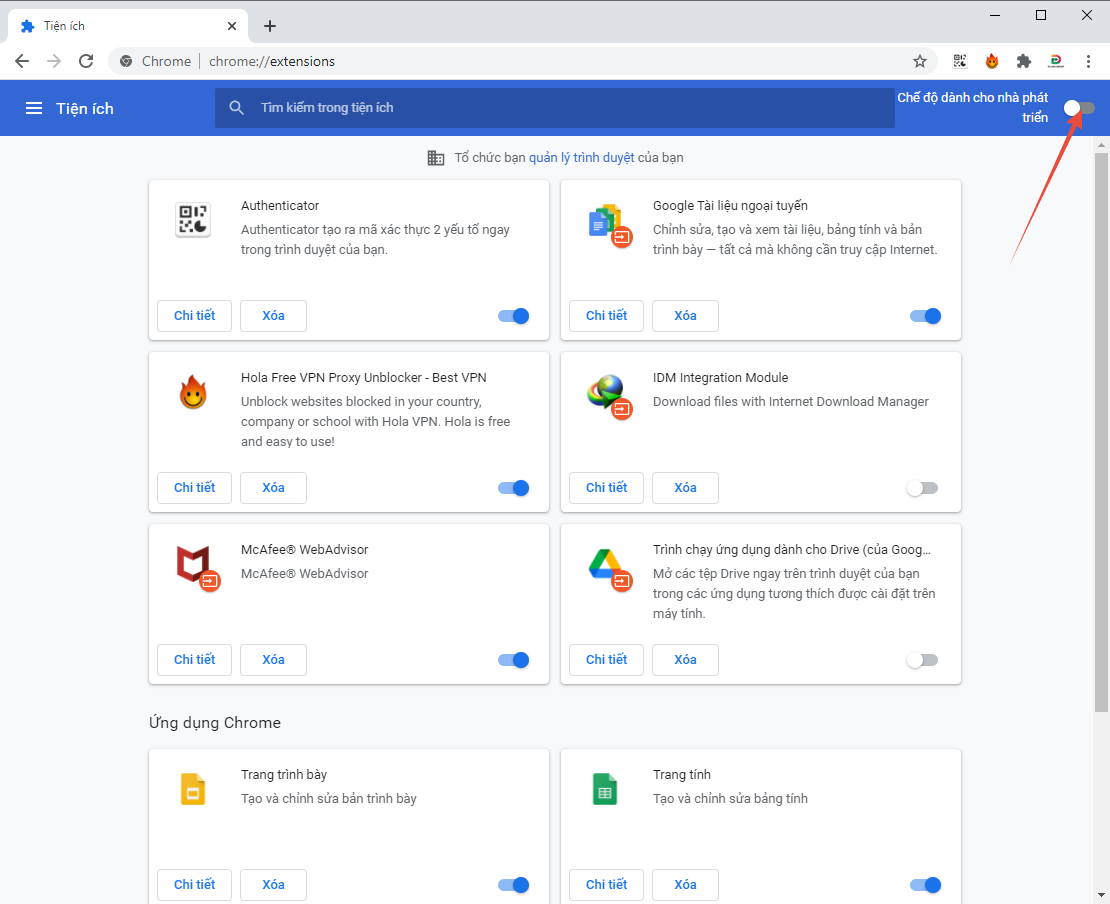Image resolution: width=1110 pixels, height=904 pixels.
Task: Click the Hola Free VPN Proxy Unblocker title
Action: [364, 377]
